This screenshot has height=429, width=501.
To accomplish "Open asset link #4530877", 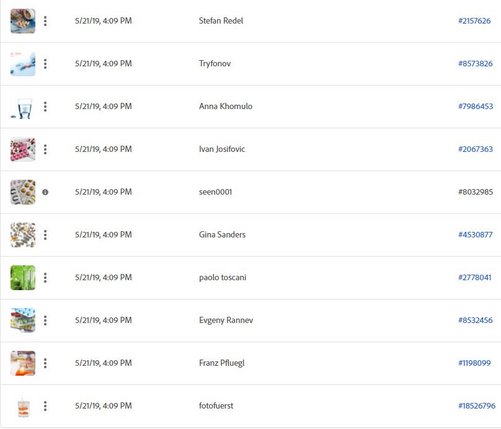I will [x=475, y=235].
